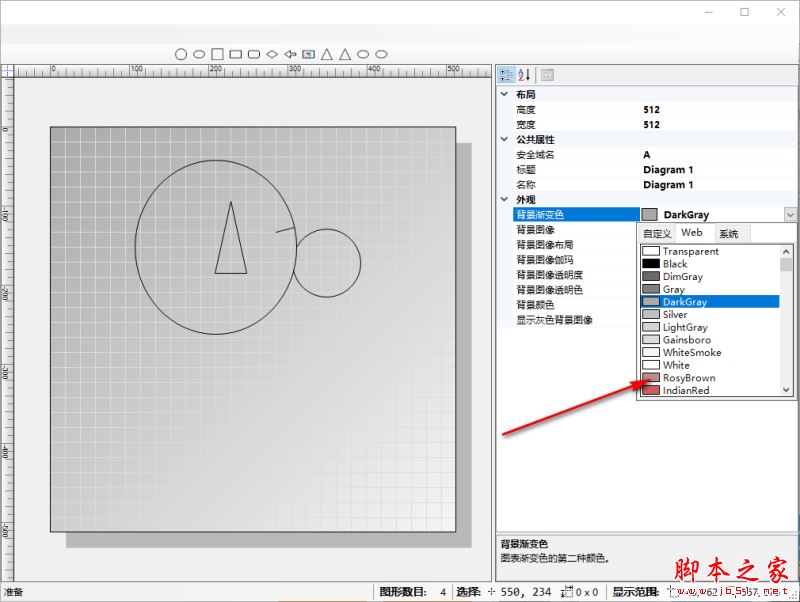This screenshot has height=602, width=800.
Task: Click the color list scroll-down arrow
Action: coord(786,390)
